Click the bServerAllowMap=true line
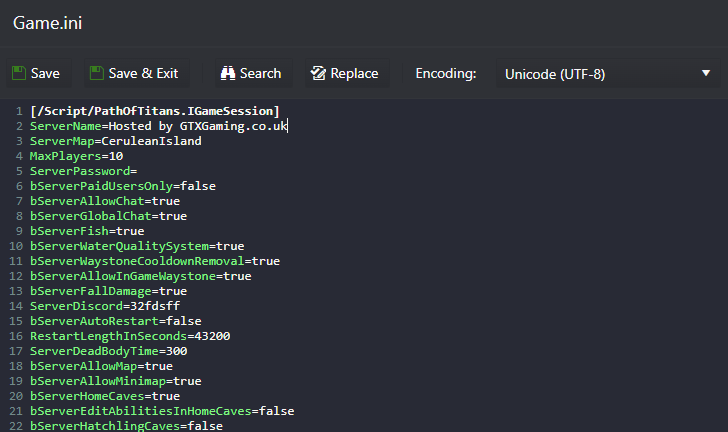Viewport: 728px width, 432px height. click(101, 366)
